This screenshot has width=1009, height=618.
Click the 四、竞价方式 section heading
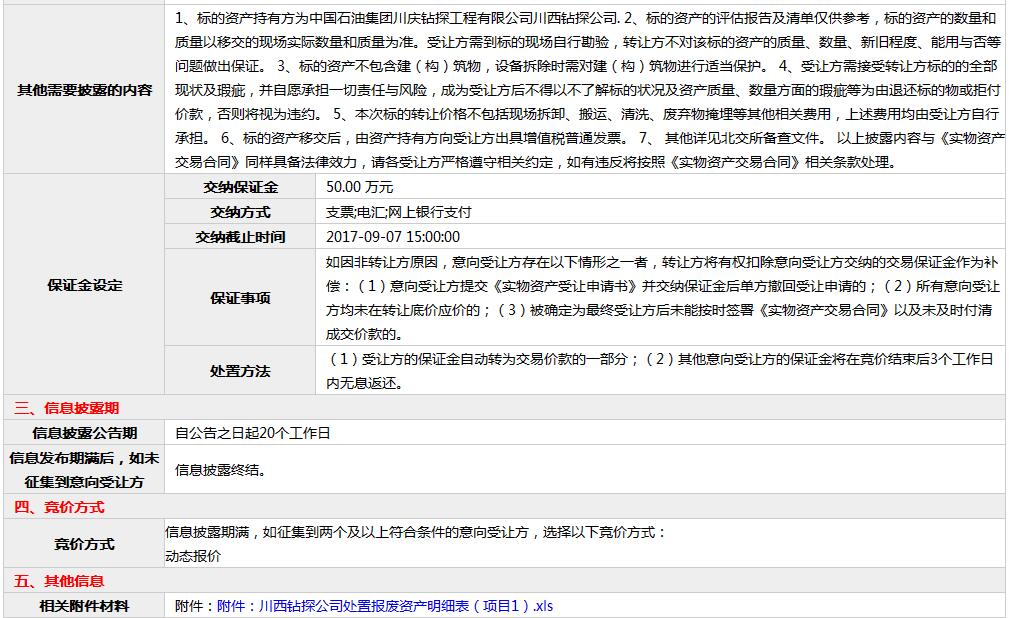tap(59, 507)
